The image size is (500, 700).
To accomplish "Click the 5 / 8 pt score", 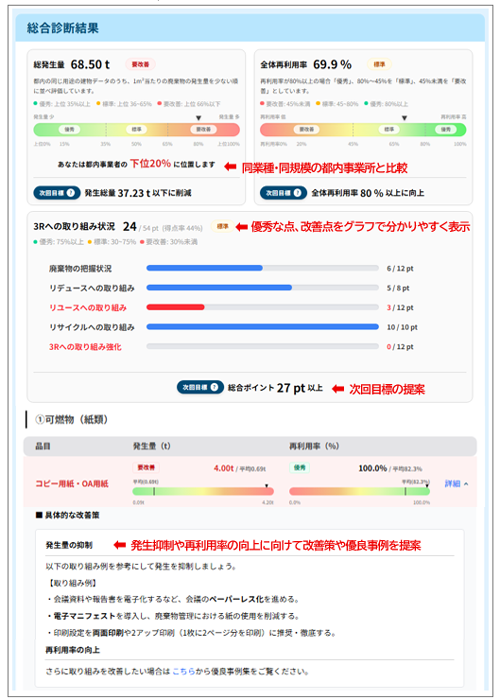I will coord(398,288).
